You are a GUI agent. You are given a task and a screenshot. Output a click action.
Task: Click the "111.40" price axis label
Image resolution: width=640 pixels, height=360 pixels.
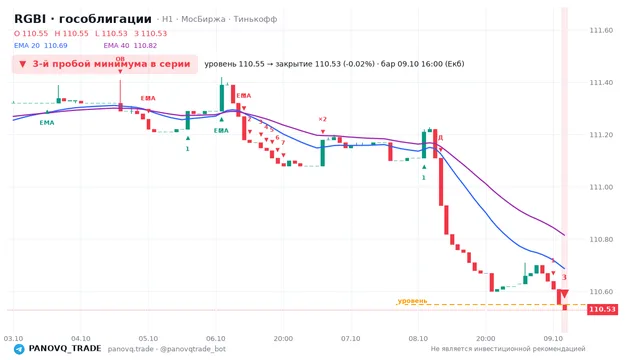point(601,82)
